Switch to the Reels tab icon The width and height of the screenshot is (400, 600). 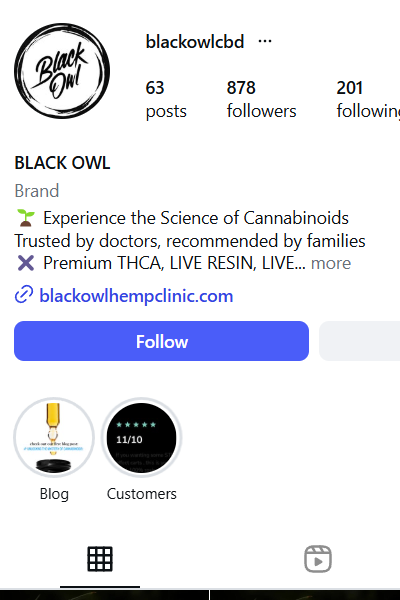pos(318,559)
